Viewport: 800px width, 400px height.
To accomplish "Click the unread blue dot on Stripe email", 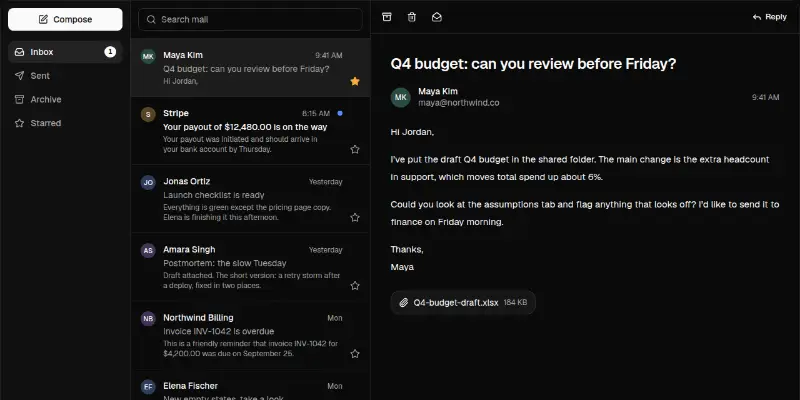I will point(340,113).
